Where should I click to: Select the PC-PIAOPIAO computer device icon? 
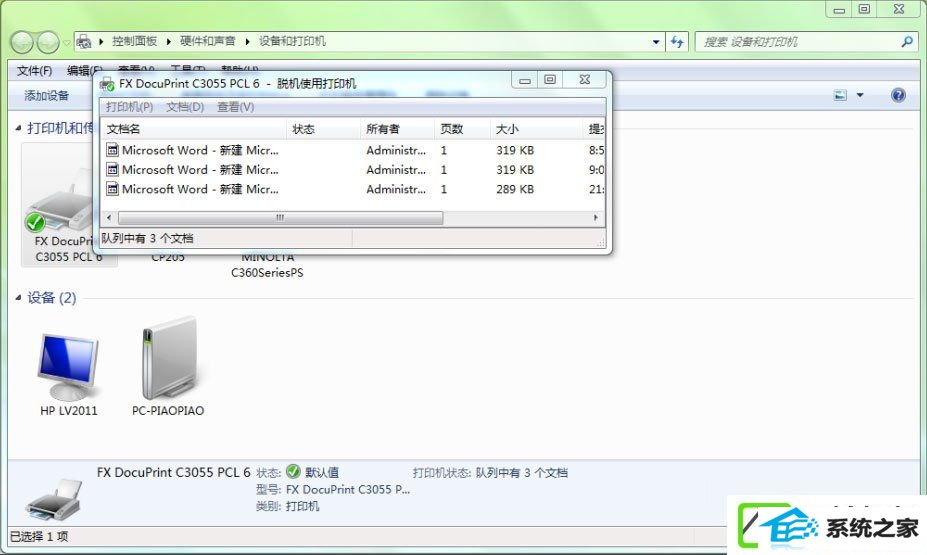169,359
